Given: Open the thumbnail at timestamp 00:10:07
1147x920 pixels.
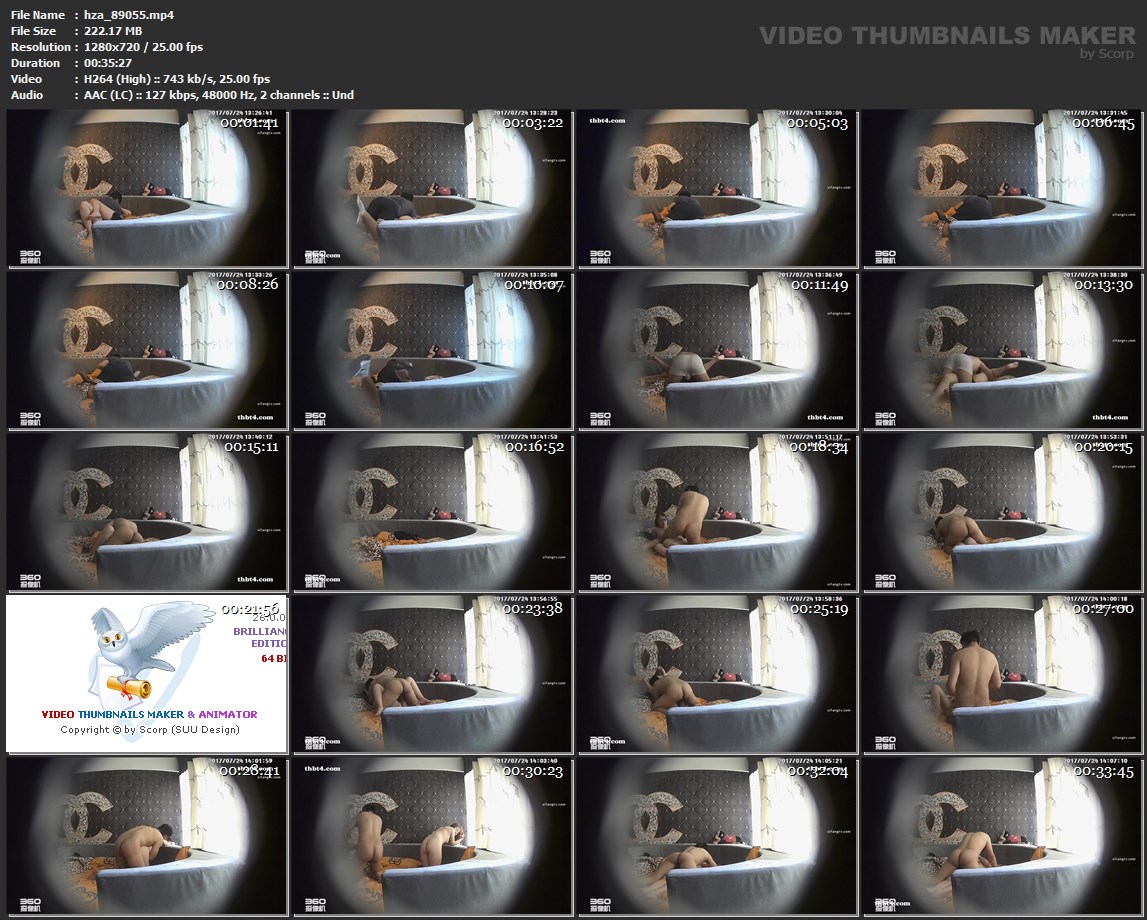Looking at the screenshot, I should [432, 350].
